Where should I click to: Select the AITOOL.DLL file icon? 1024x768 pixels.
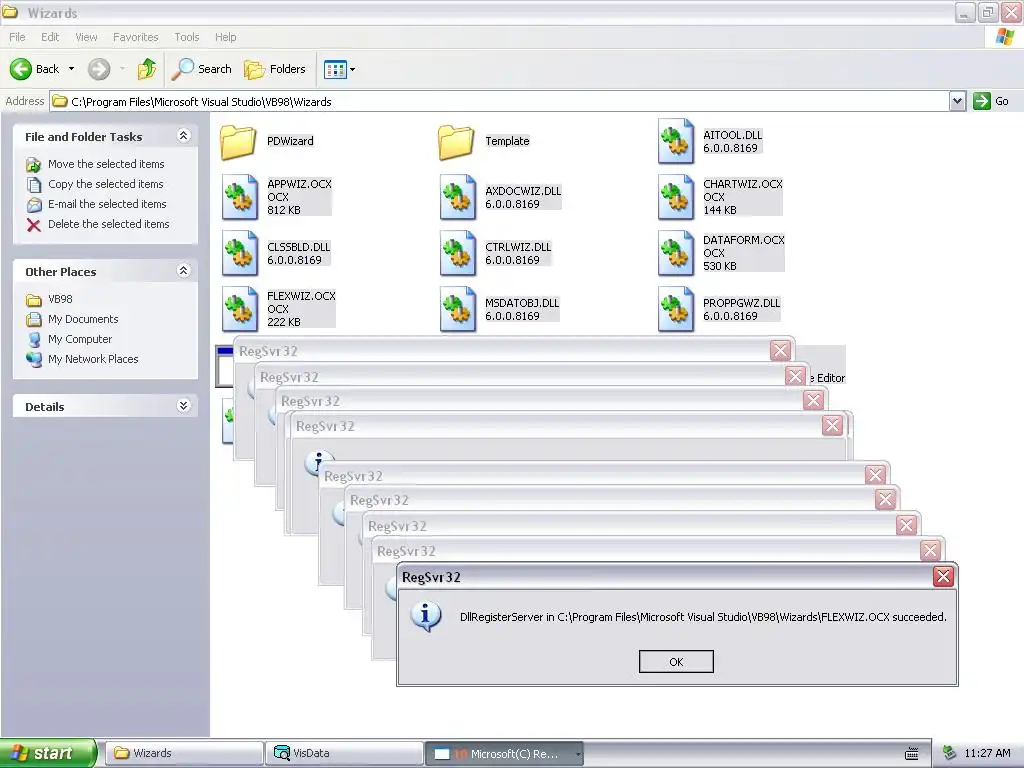(676, 141)
